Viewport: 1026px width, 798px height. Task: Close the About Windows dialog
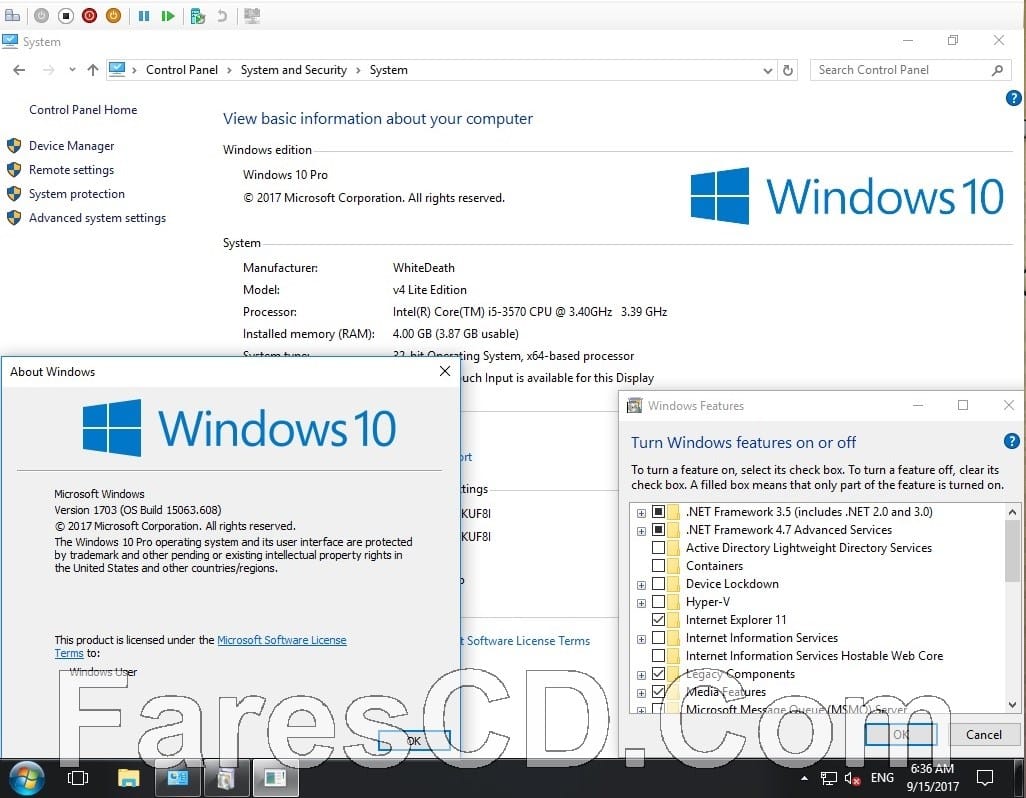[445, 372]
